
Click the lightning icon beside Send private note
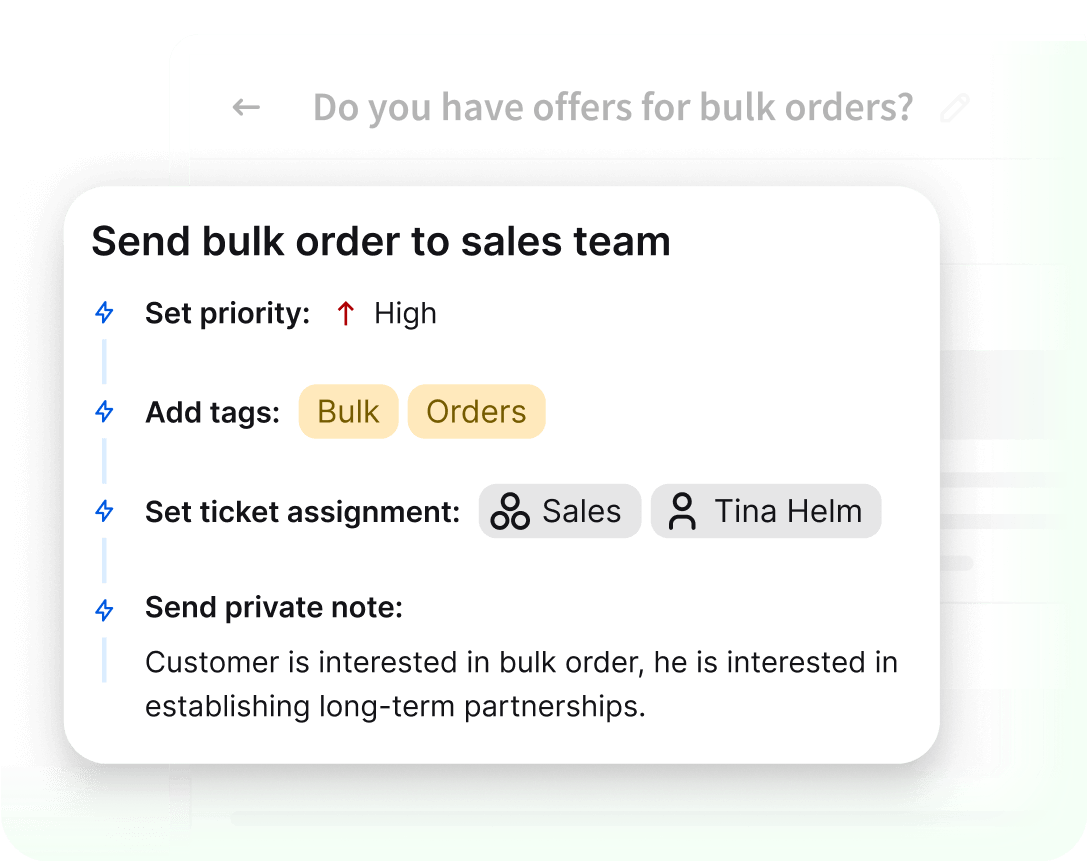(104, 608)
